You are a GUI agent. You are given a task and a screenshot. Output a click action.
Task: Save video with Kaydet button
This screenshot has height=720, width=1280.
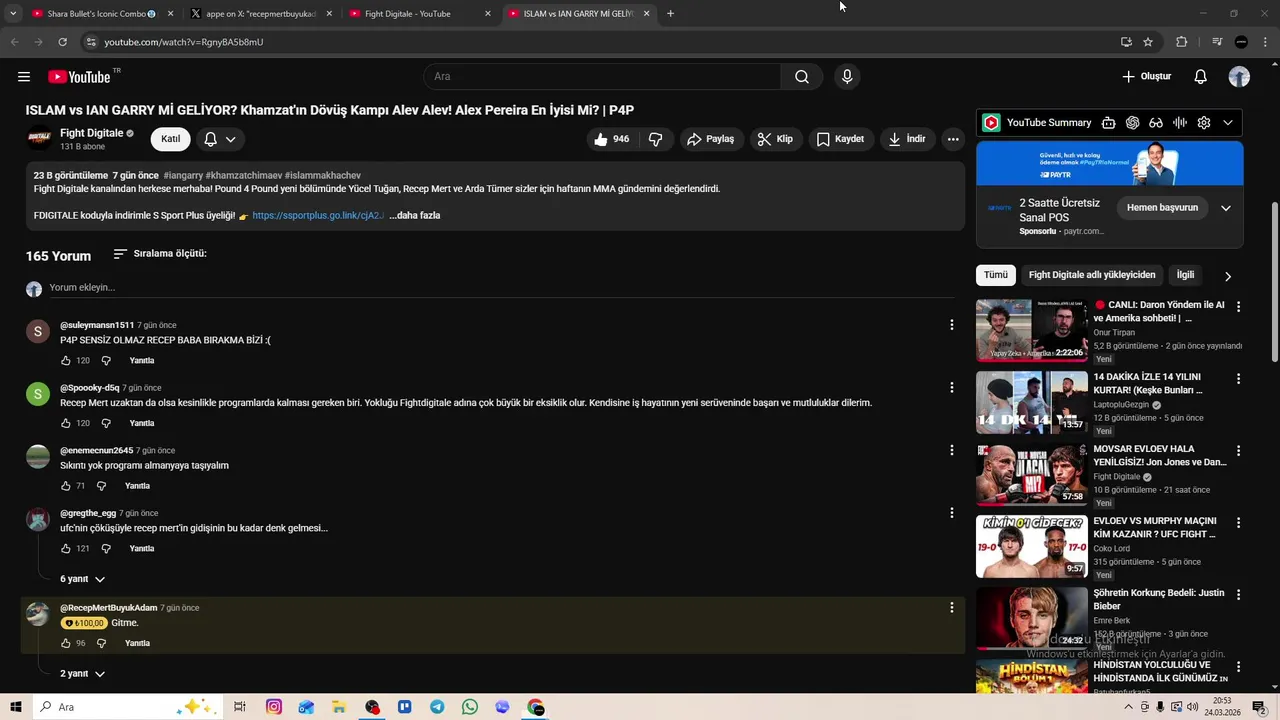tap(840, 139)
